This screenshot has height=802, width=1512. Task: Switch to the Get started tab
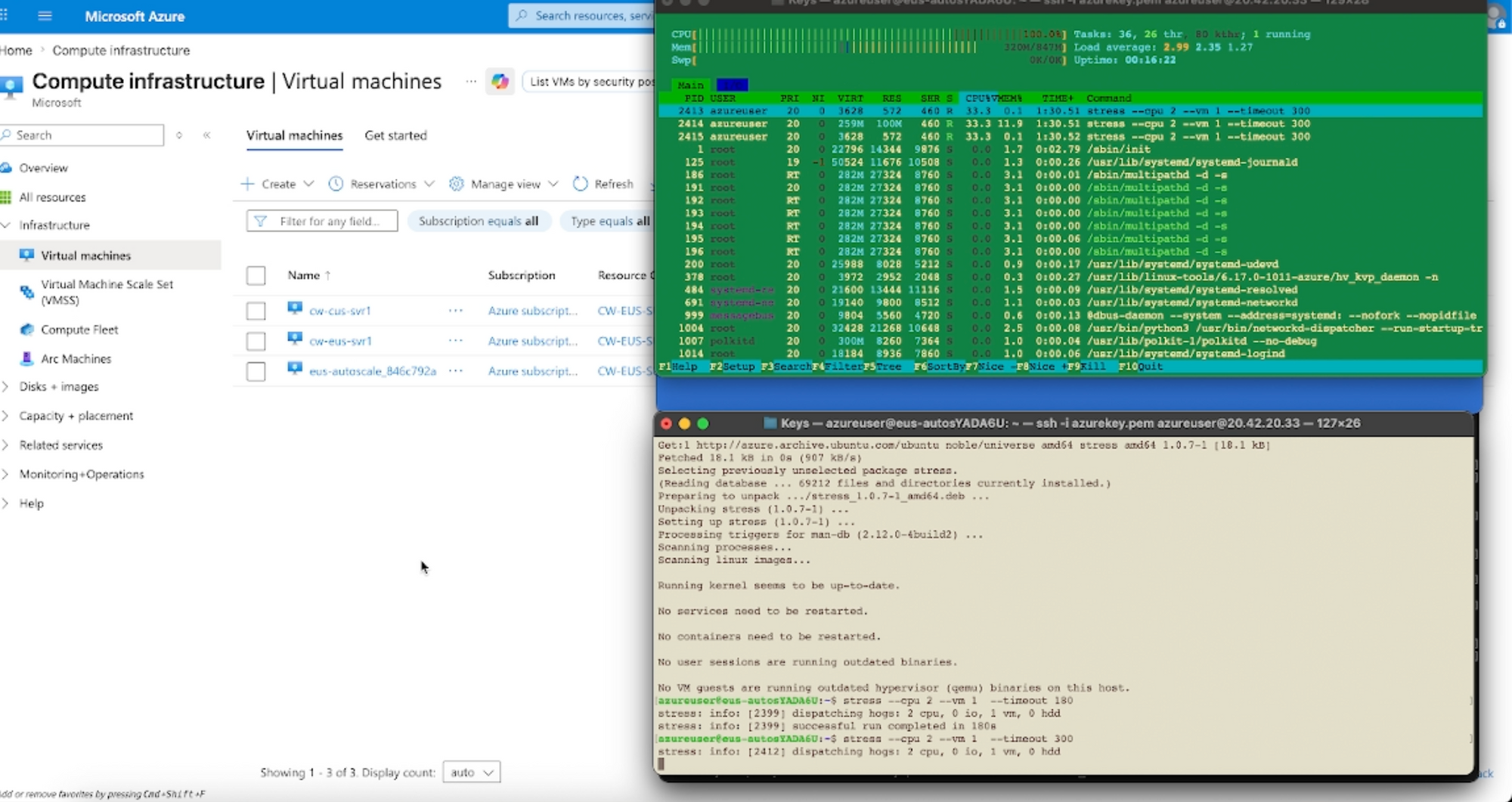click(395, 135)
